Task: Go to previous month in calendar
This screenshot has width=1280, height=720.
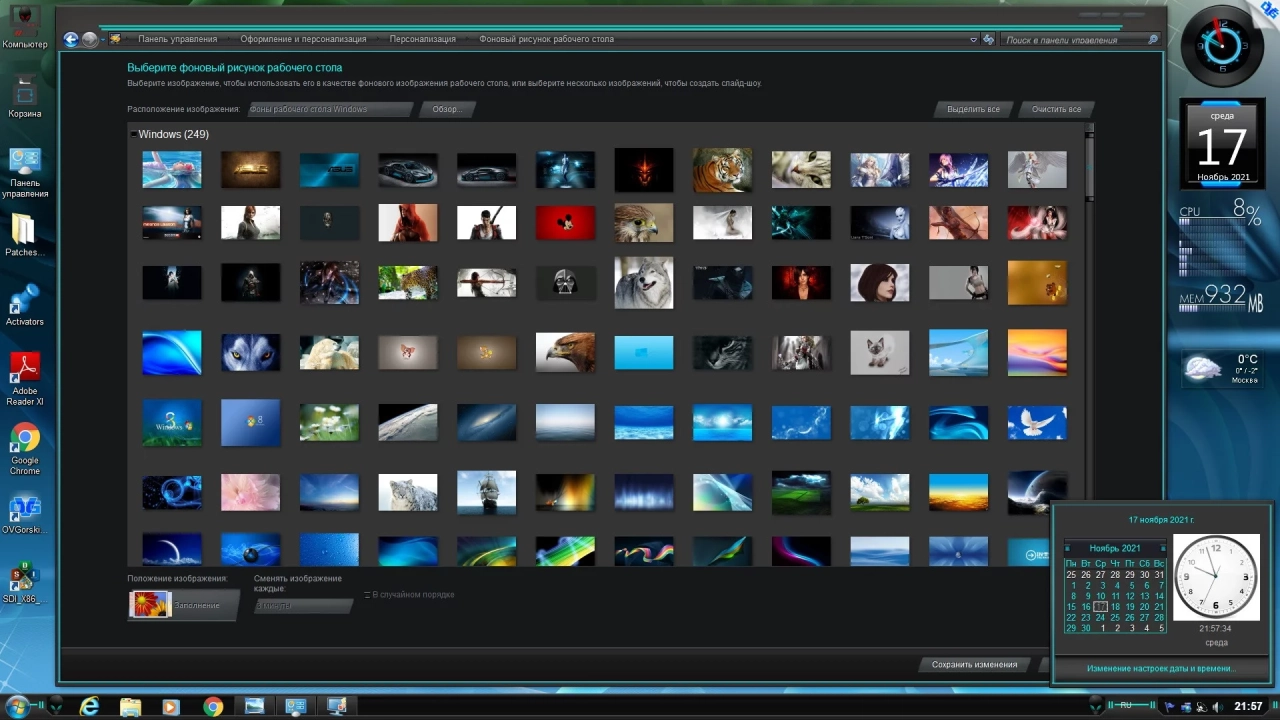Action: pyautogui.click(x=1069, y=548)
